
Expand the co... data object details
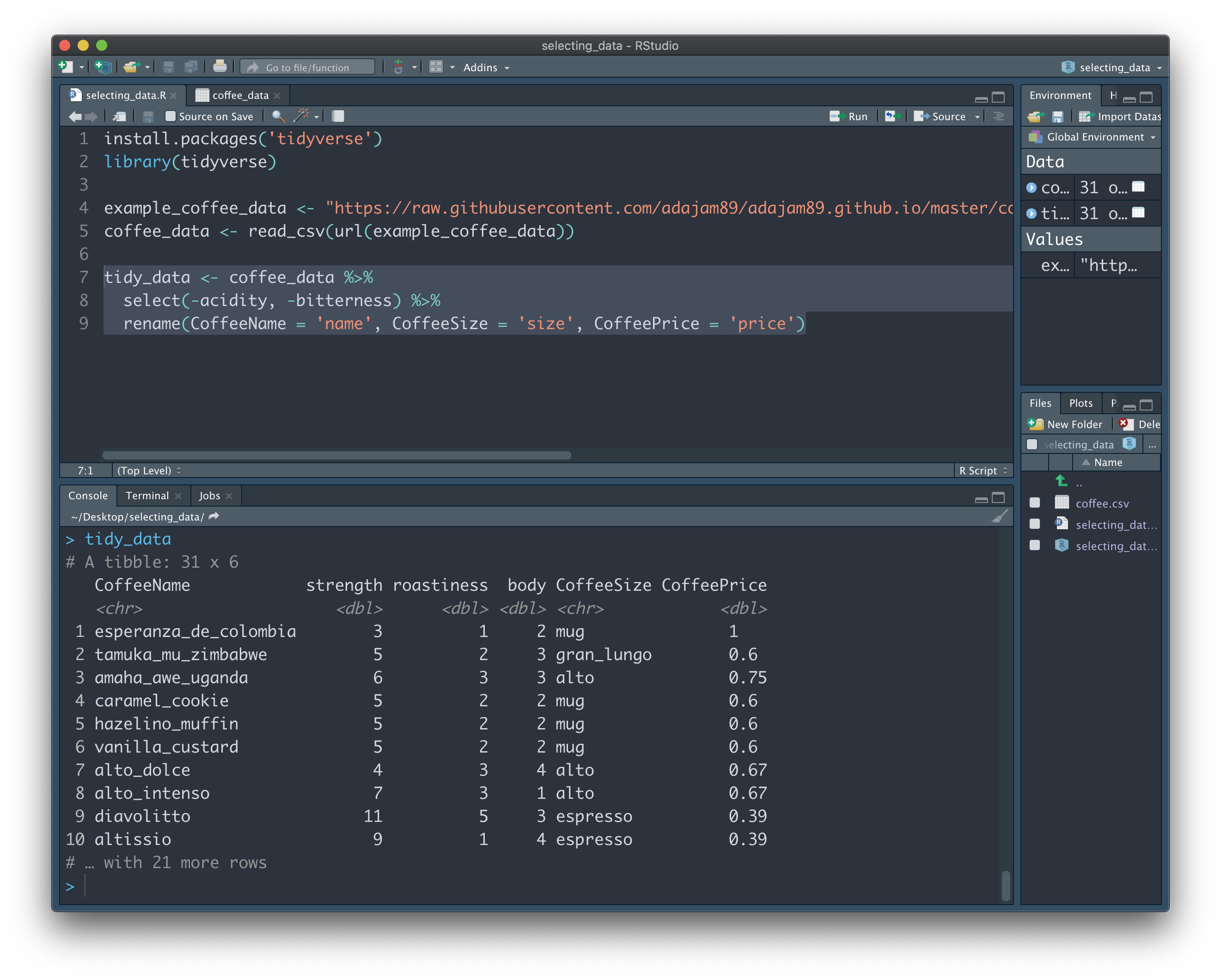1031,188
